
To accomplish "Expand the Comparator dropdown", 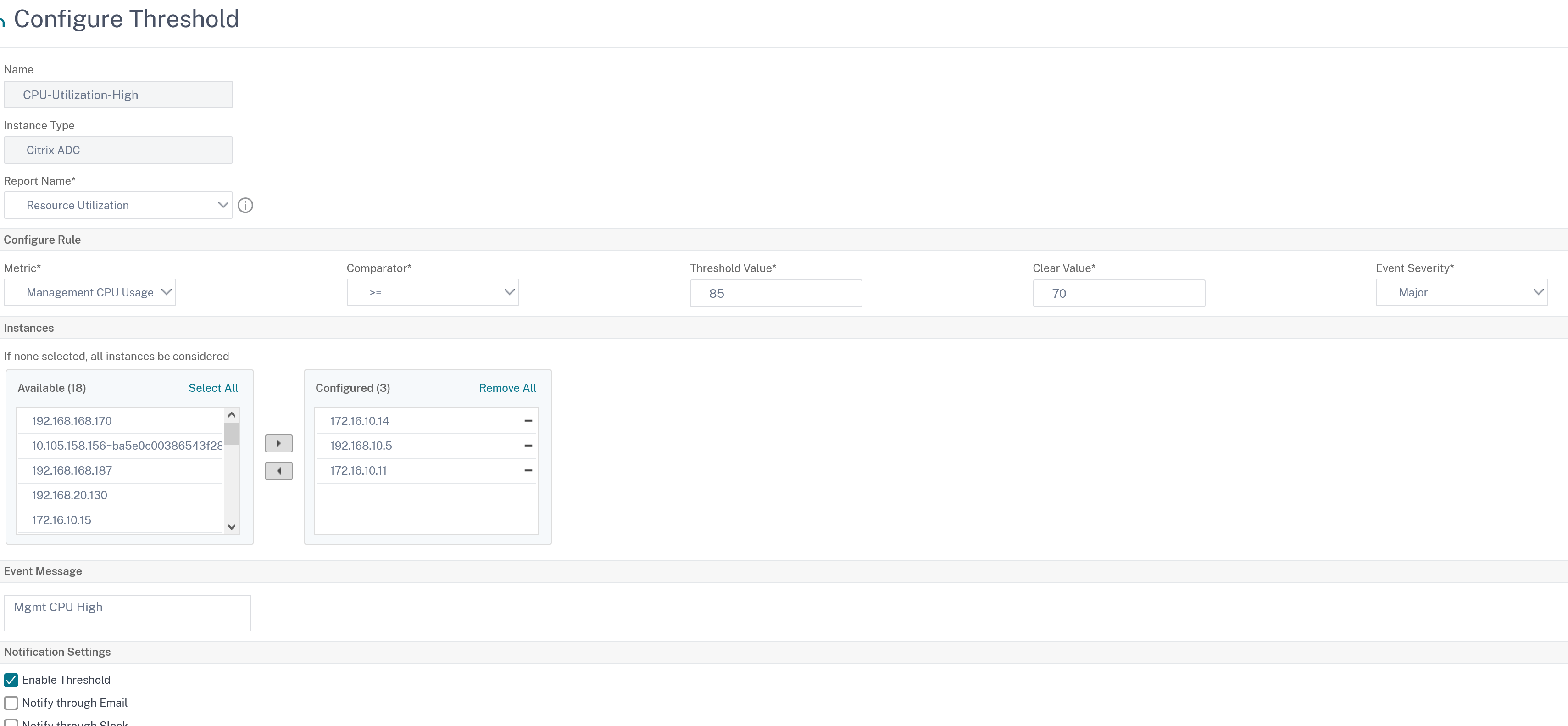I will click(x=432, y=293).
